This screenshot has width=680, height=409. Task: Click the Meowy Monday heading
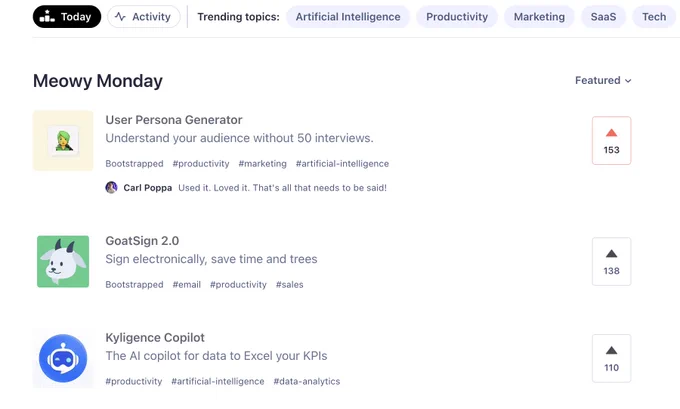point(98,81)
